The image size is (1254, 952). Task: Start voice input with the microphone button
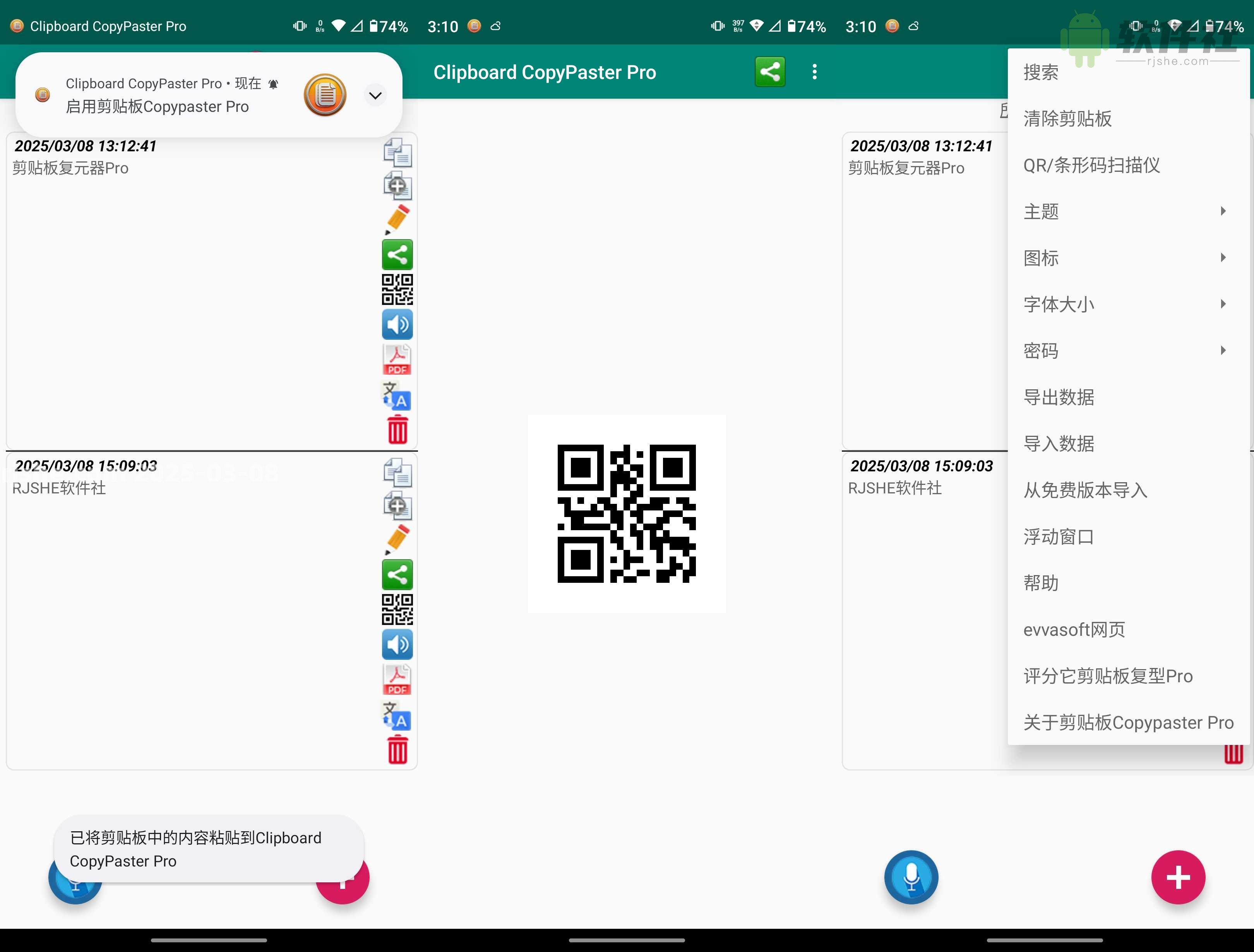coord(911,877)
